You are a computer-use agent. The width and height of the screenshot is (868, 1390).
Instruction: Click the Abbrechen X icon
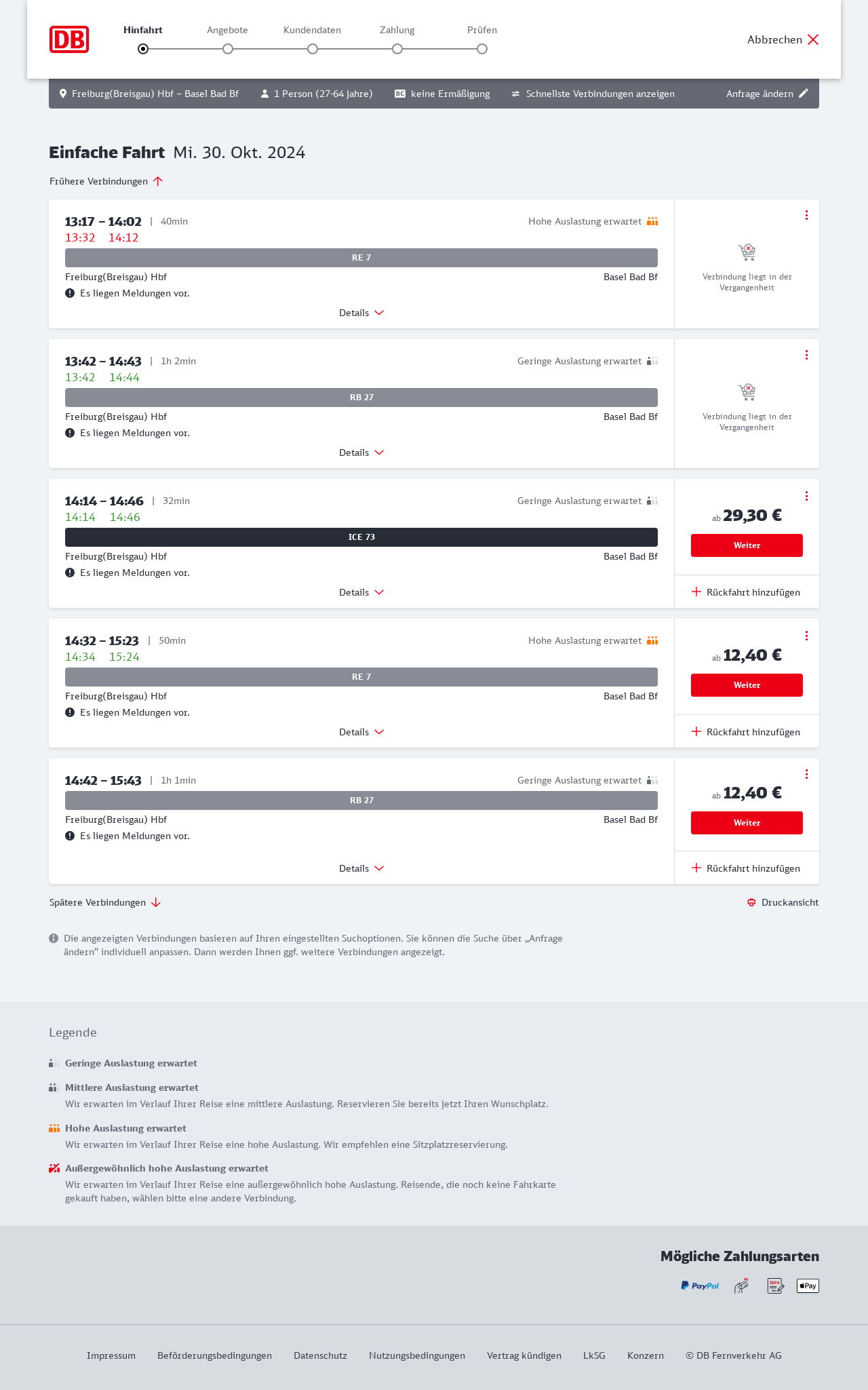[x=813, y=39]
